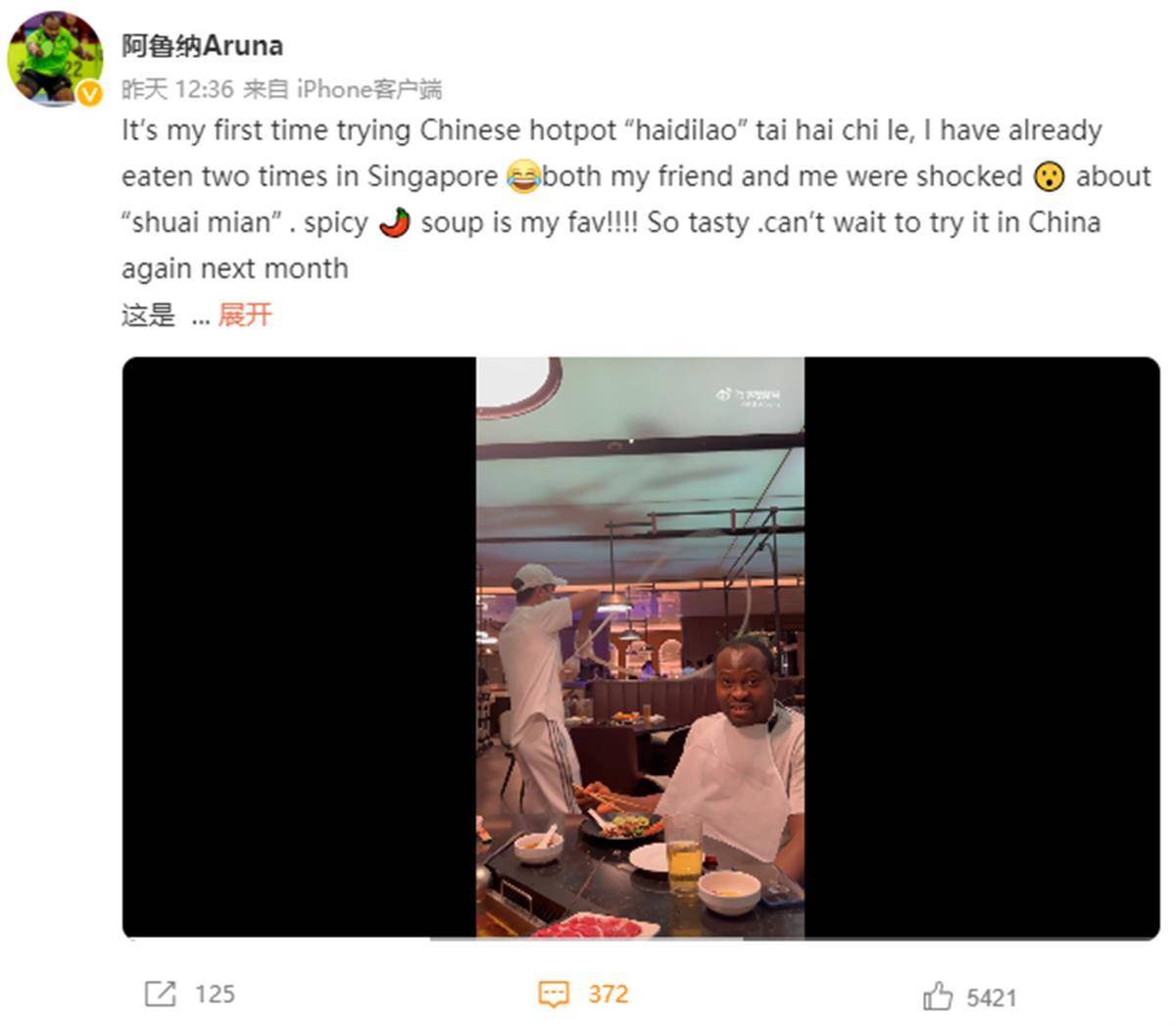Click the repost share icon
The height and width of the screenshot is (1026, 1176).
click(160, 994)
